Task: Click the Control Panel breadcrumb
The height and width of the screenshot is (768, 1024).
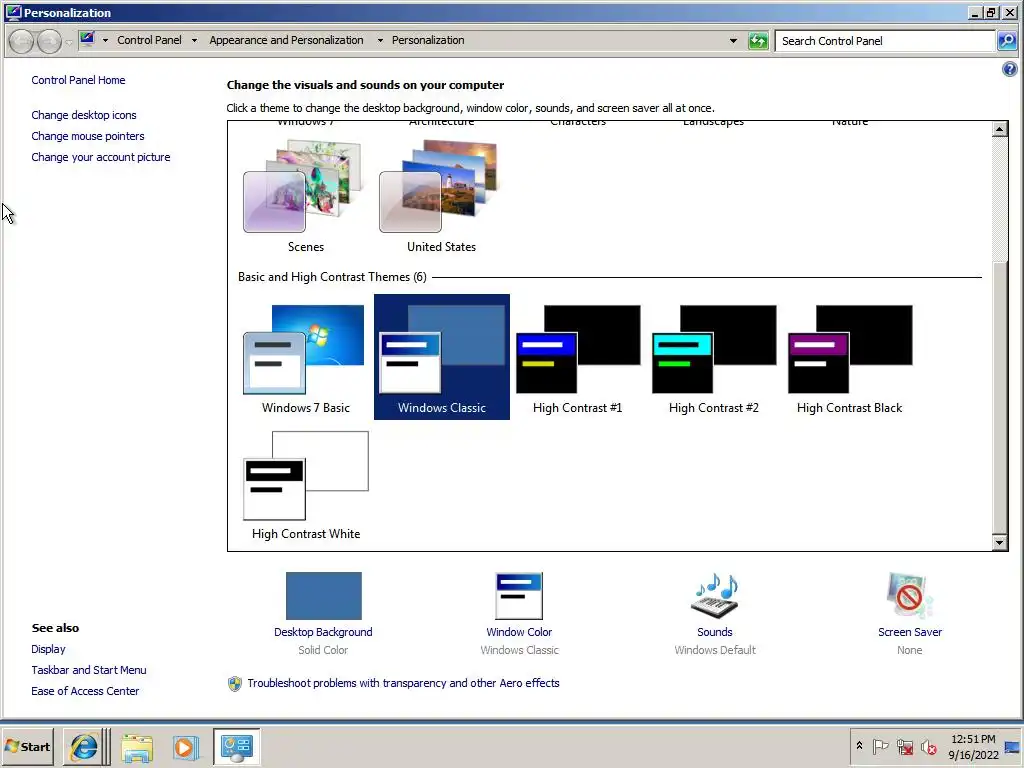Action: click(150, 40)
